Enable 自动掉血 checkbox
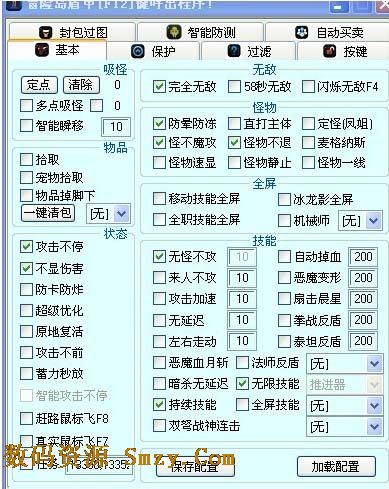This screenshot has width=389, height=489. point(284,257)
